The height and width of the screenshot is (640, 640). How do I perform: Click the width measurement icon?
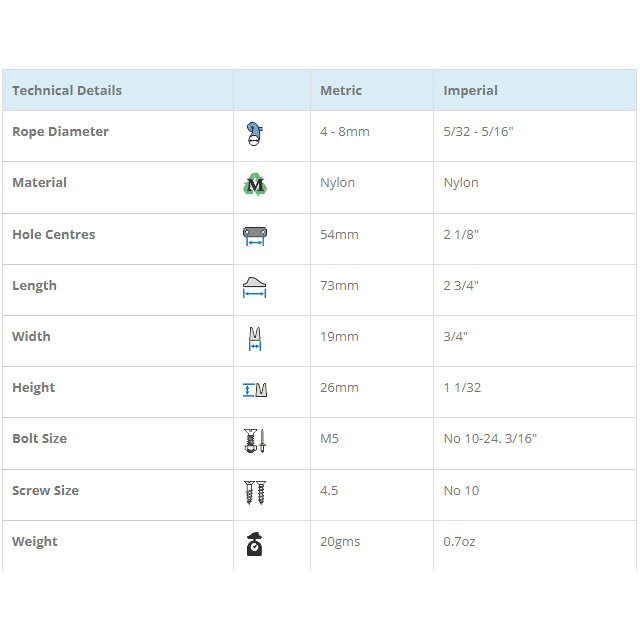pyautogui.click(x=255, y=338)
